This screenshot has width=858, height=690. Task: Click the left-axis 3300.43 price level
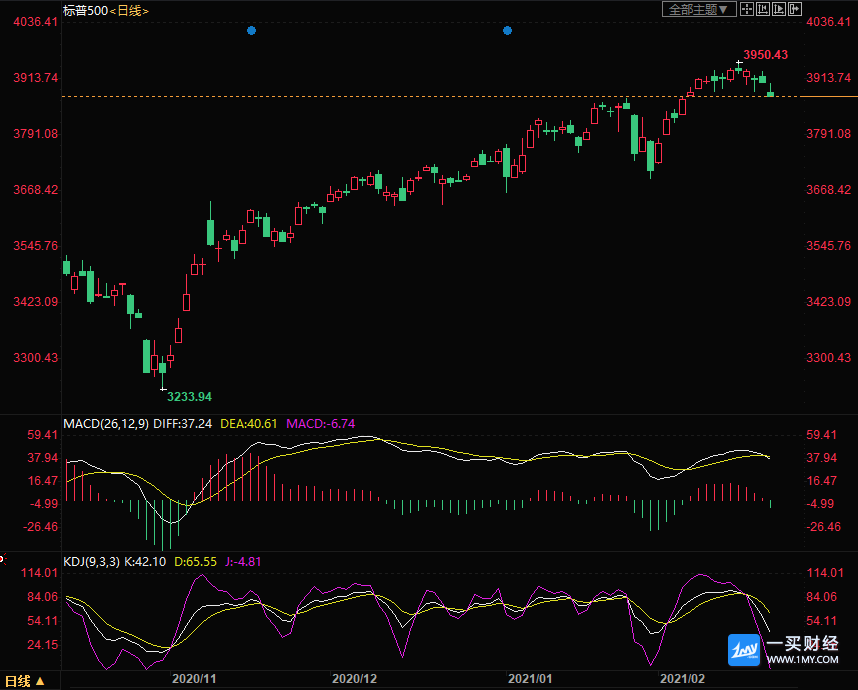point(36,358)
